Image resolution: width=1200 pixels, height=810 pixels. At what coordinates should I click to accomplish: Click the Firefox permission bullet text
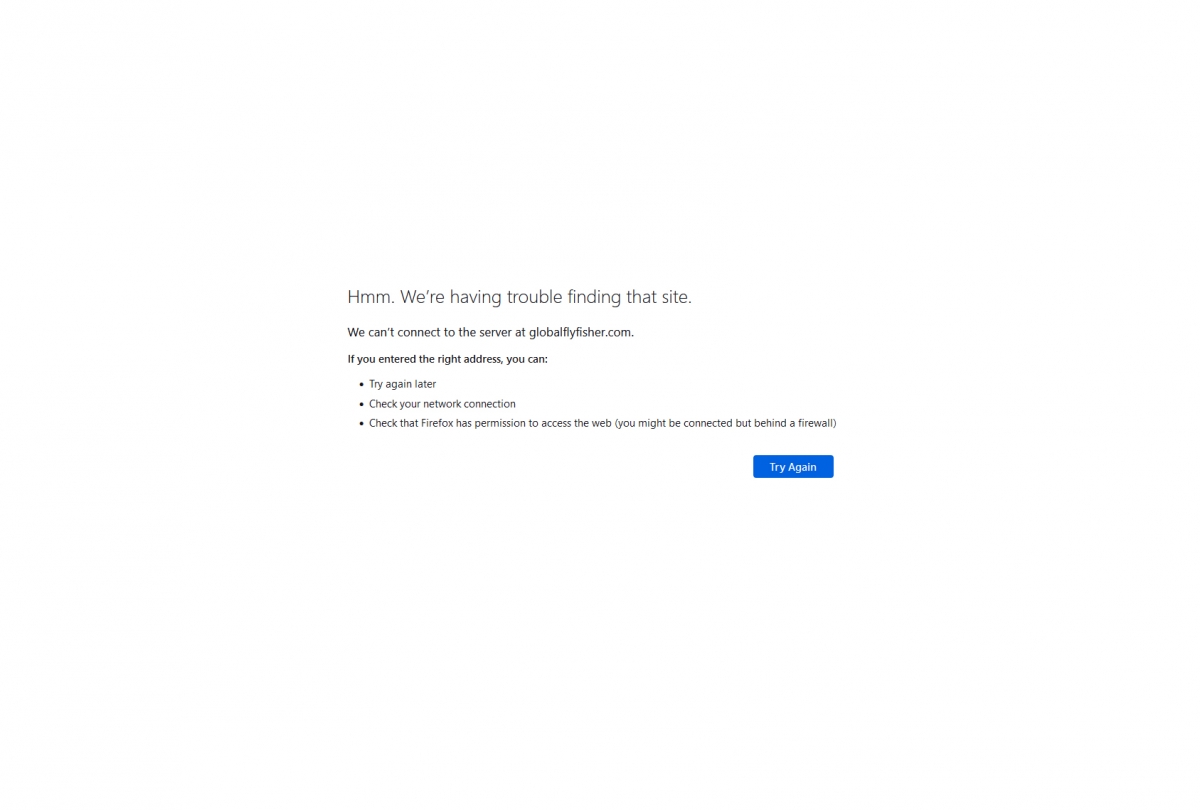(602, 423)
